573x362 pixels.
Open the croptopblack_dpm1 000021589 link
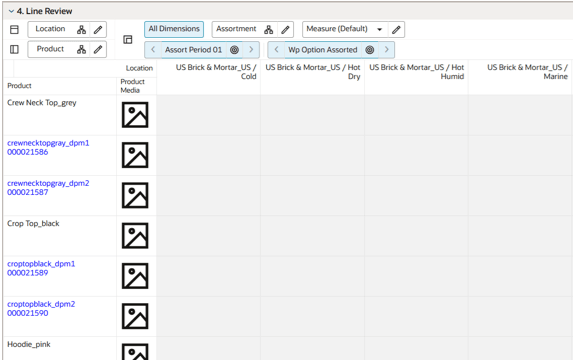tap(41, 268)
